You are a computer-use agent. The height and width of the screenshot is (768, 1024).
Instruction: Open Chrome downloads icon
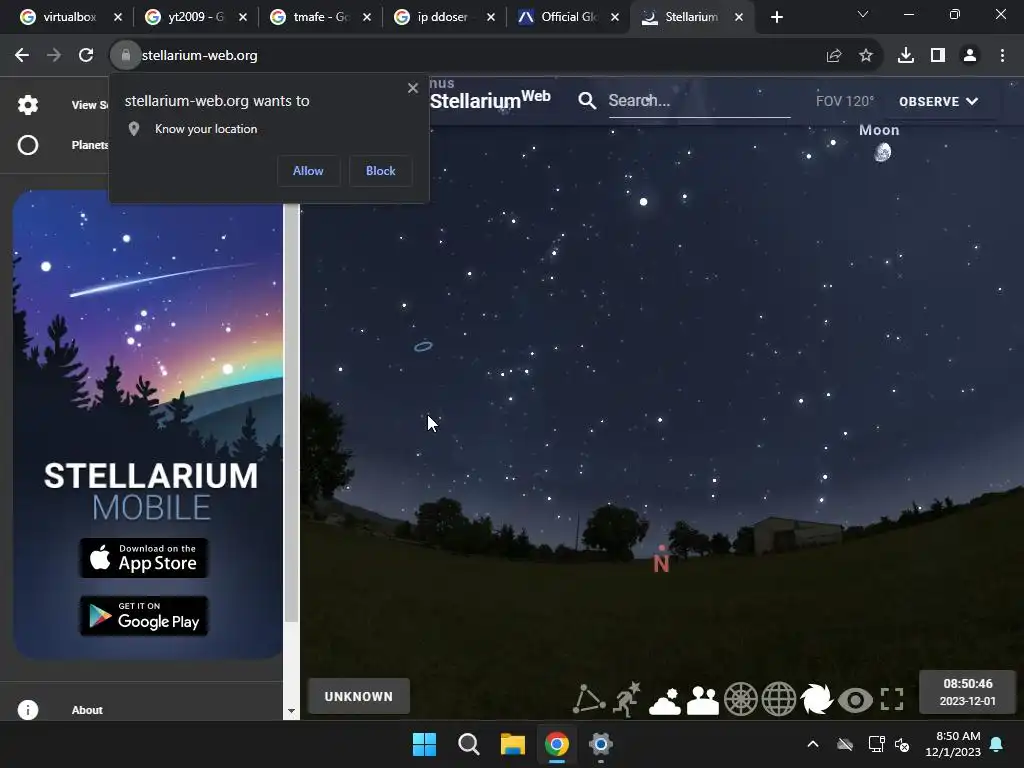coord(906,56)
